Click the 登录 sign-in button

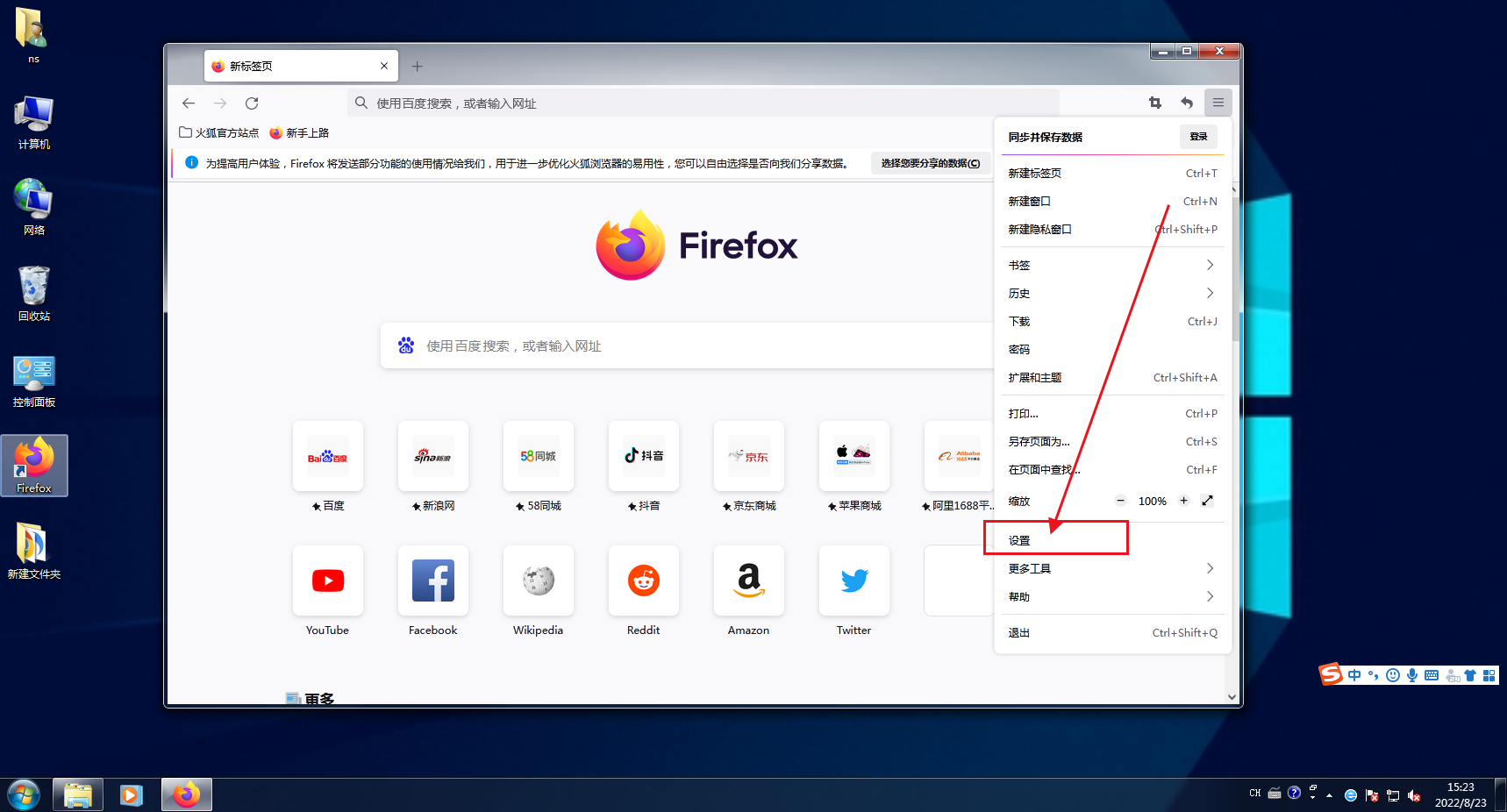1198,137
